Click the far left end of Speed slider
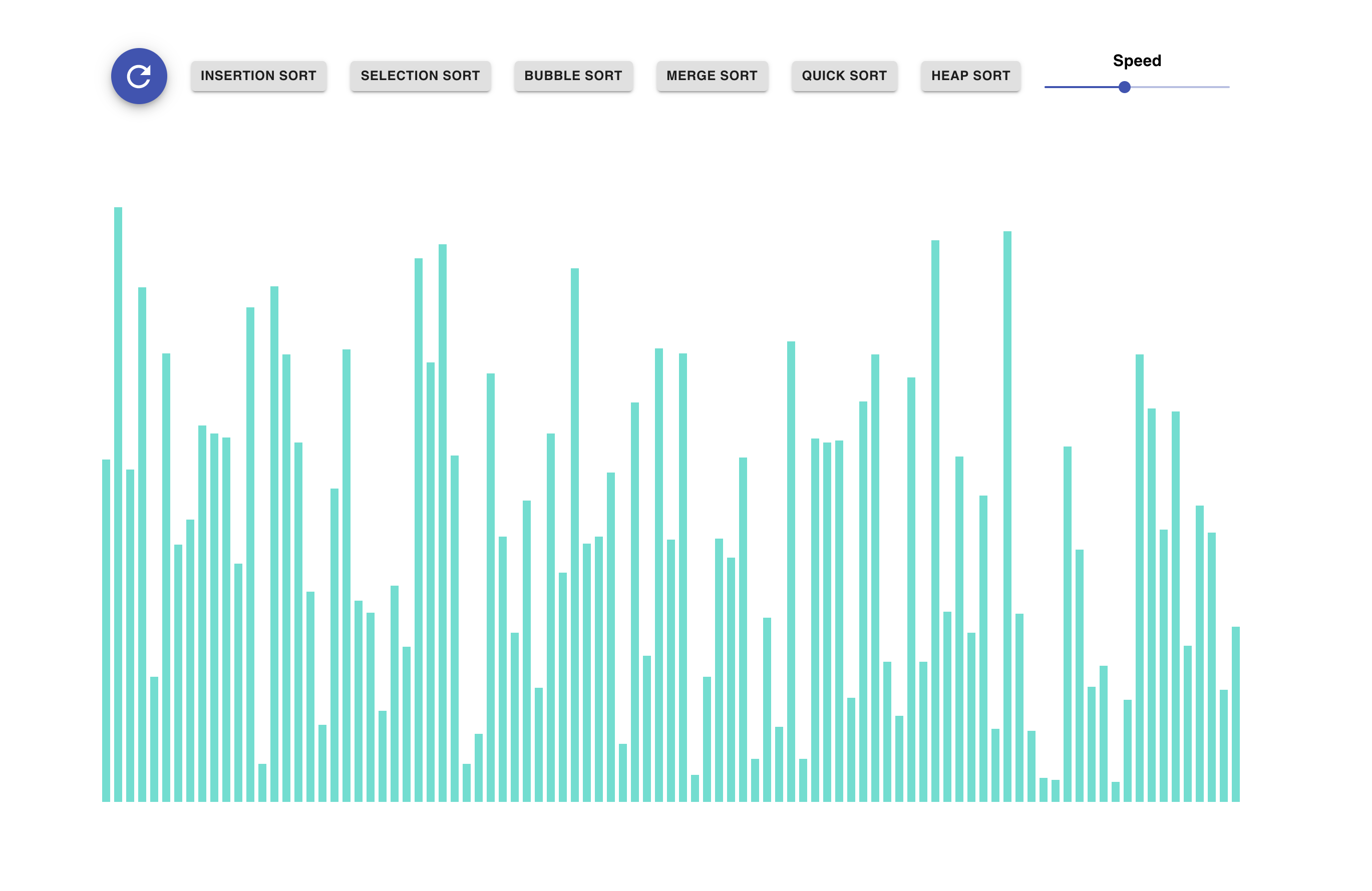The width and height of the screenshot is (1372, 891). pos(1047,87)
